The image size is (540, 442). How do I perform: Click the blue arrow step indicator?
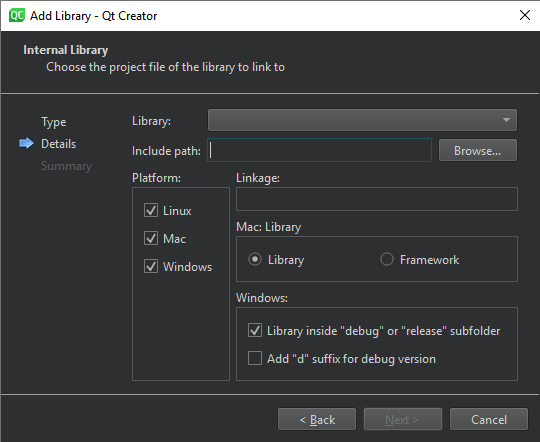tap(26, 143)
